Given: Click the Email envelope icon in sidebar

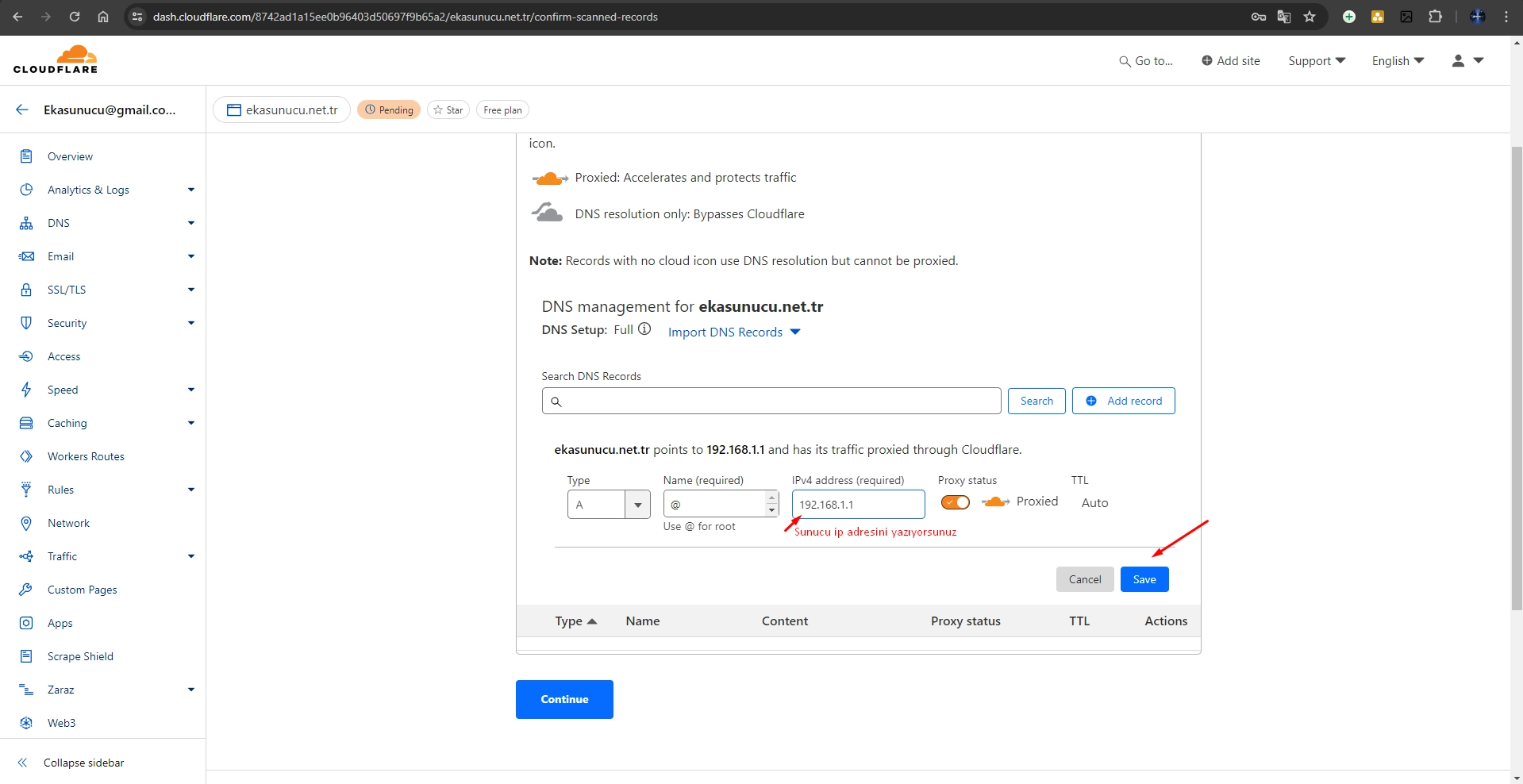Looking at the screenshot, I should pyautogui.click(x=26, y=256).
